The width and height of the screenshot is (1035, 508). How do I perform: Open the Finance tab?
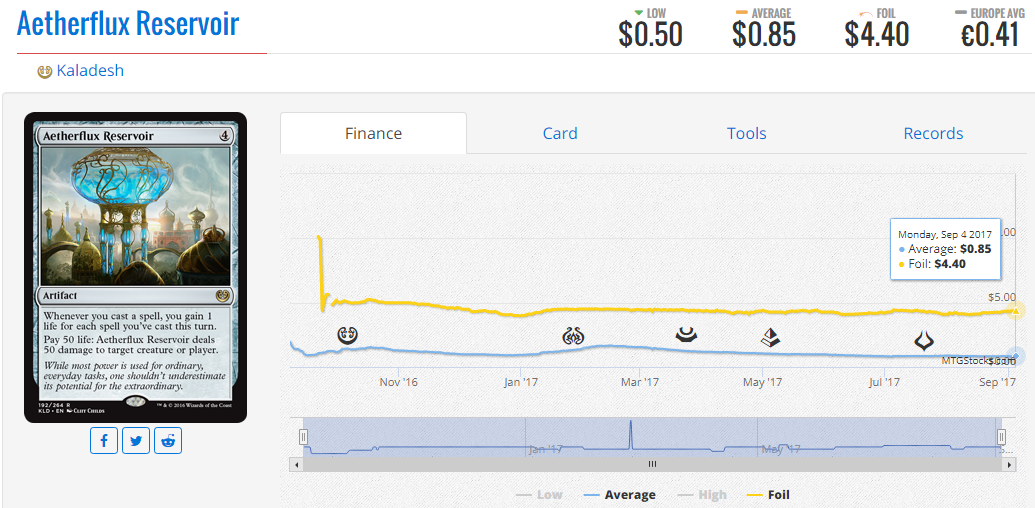[x=374, y=133]
